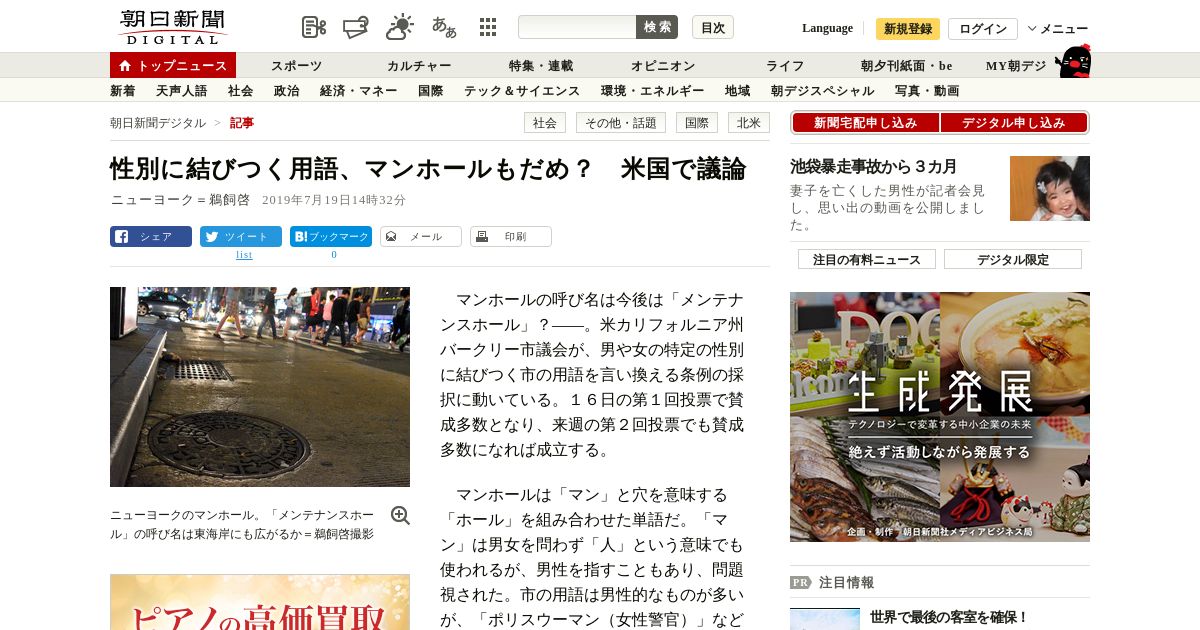Click the 北米 article tag
Screen dimensions: 1200x630
[749, 123]
